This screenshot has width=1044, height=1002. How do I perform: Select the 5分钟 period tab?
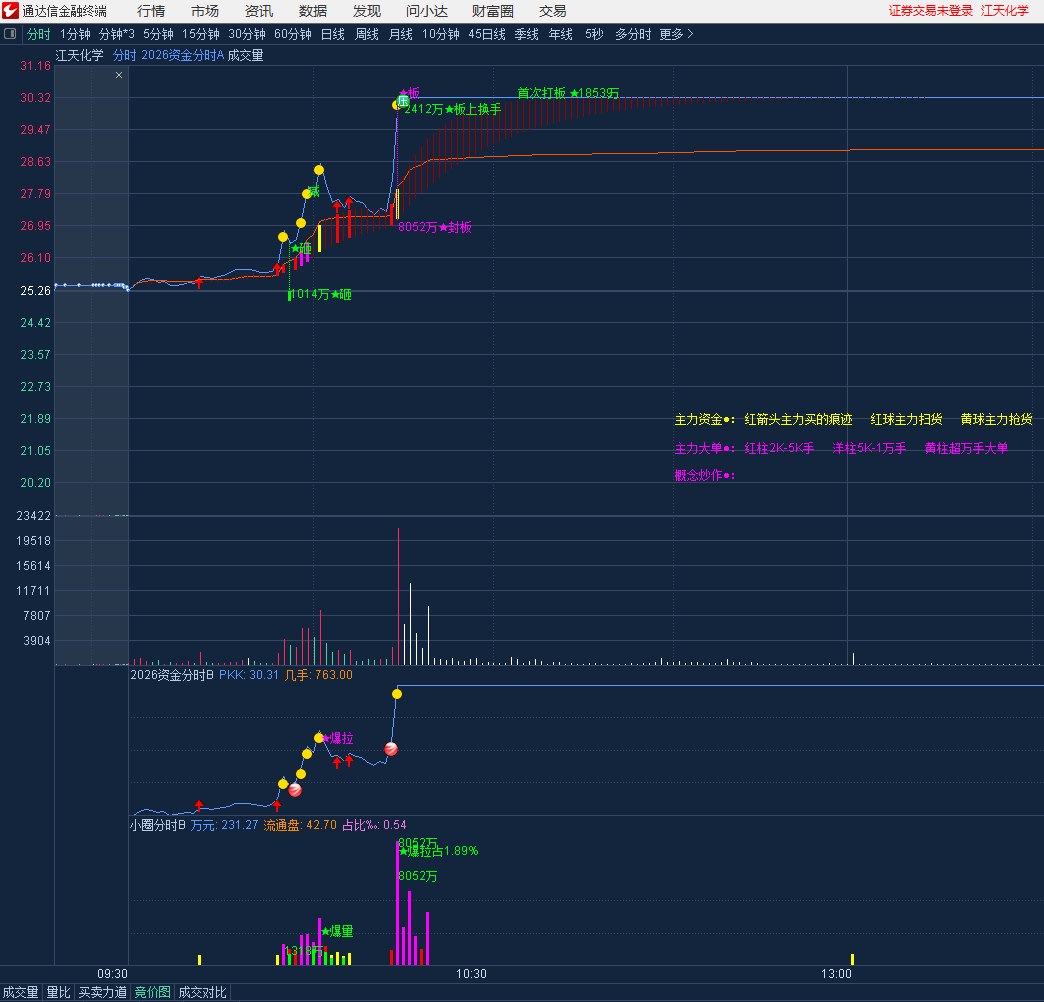coord(158,34)
